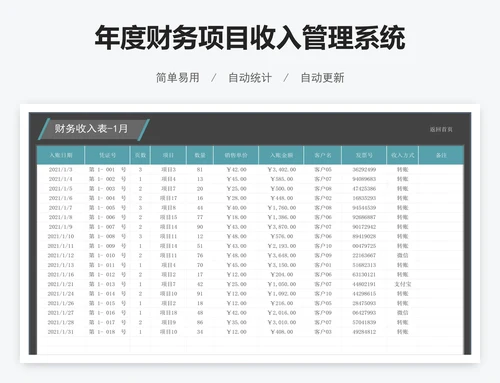Click the 自动统计 tagline text
500x383 pixels.
point(250,78)
